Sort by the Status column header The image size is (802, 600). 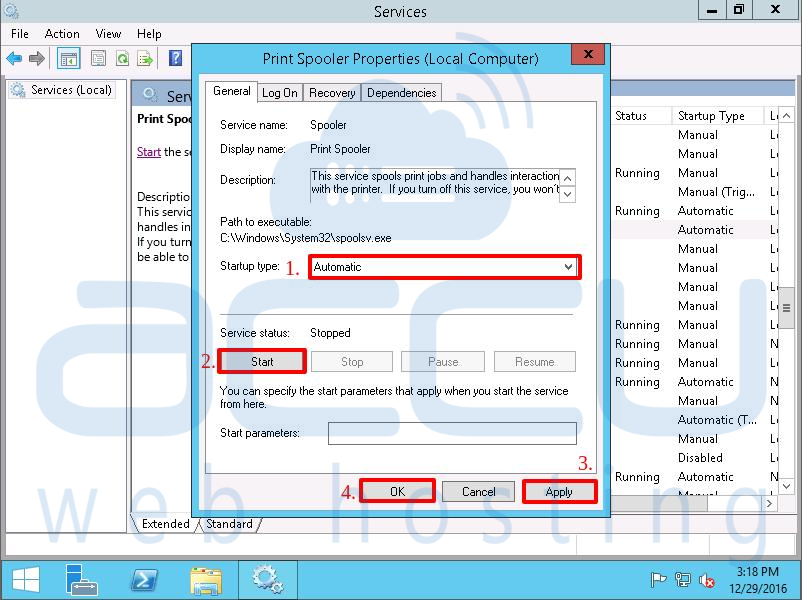[x=641, y=116]
